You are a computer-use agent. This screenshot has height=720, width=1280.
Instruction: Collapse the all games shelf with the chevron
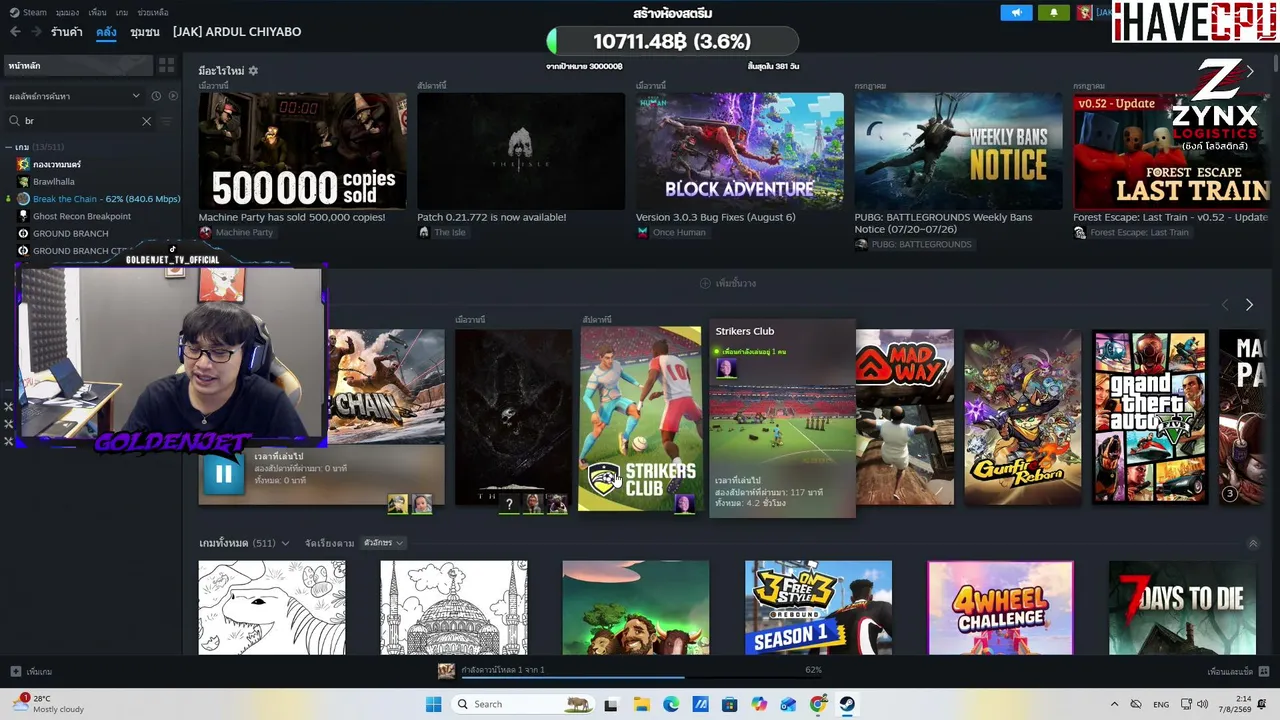(x=1253, y=544)
